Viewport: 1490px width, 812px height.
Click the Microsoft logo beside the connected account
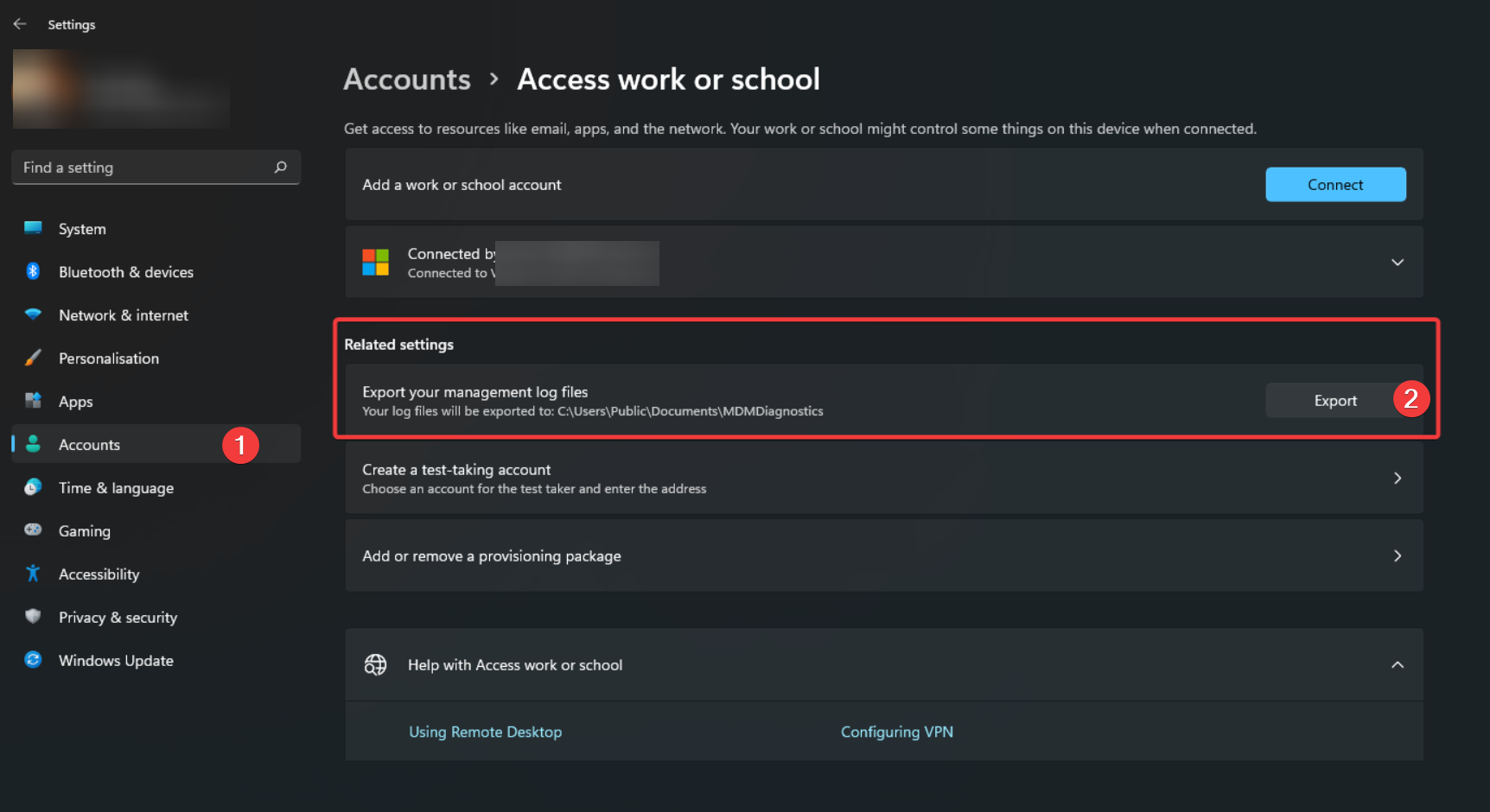tap(375, 262)
